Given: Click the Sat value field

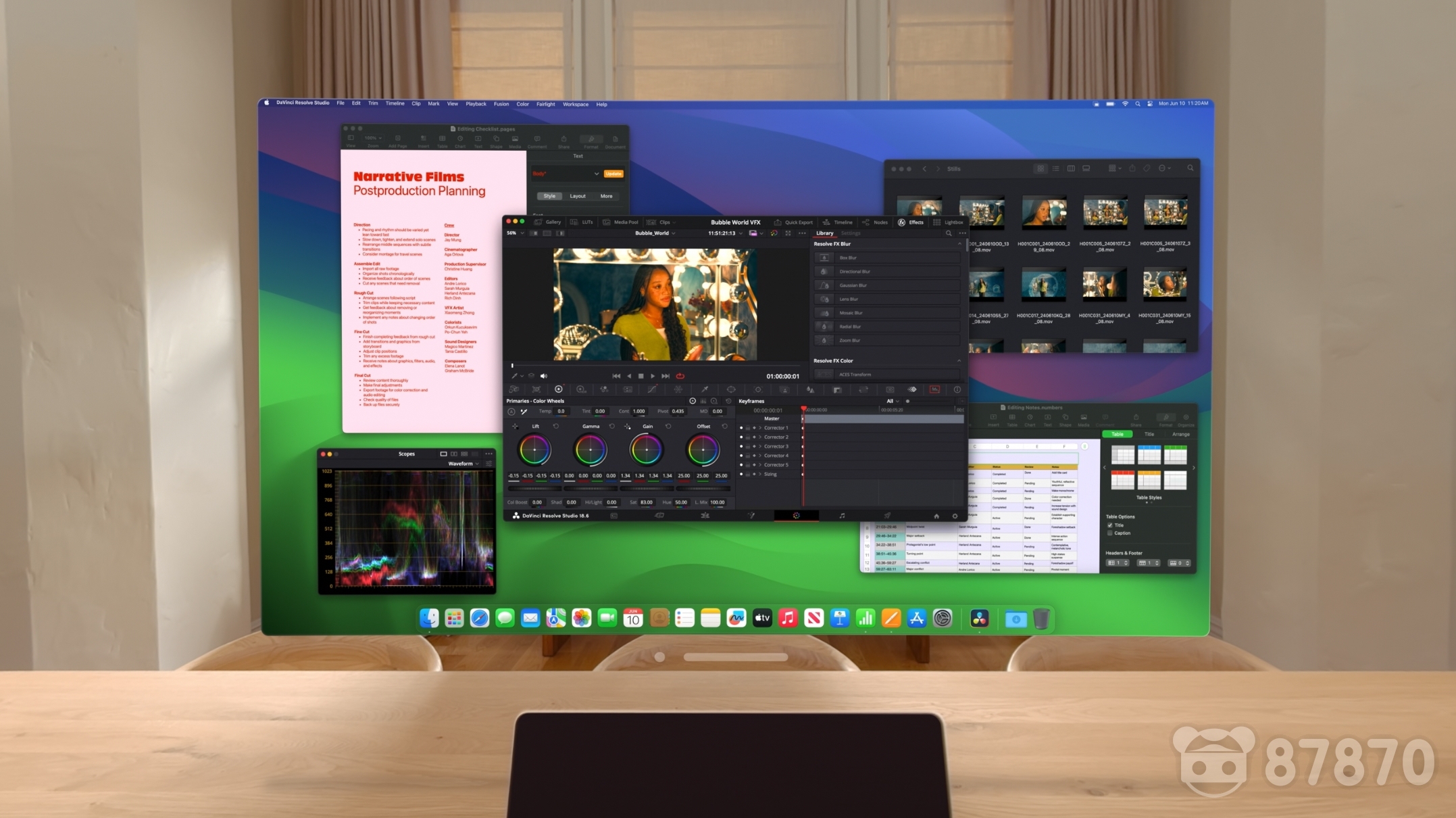Looking at the screenshot, I should [647, 502].
